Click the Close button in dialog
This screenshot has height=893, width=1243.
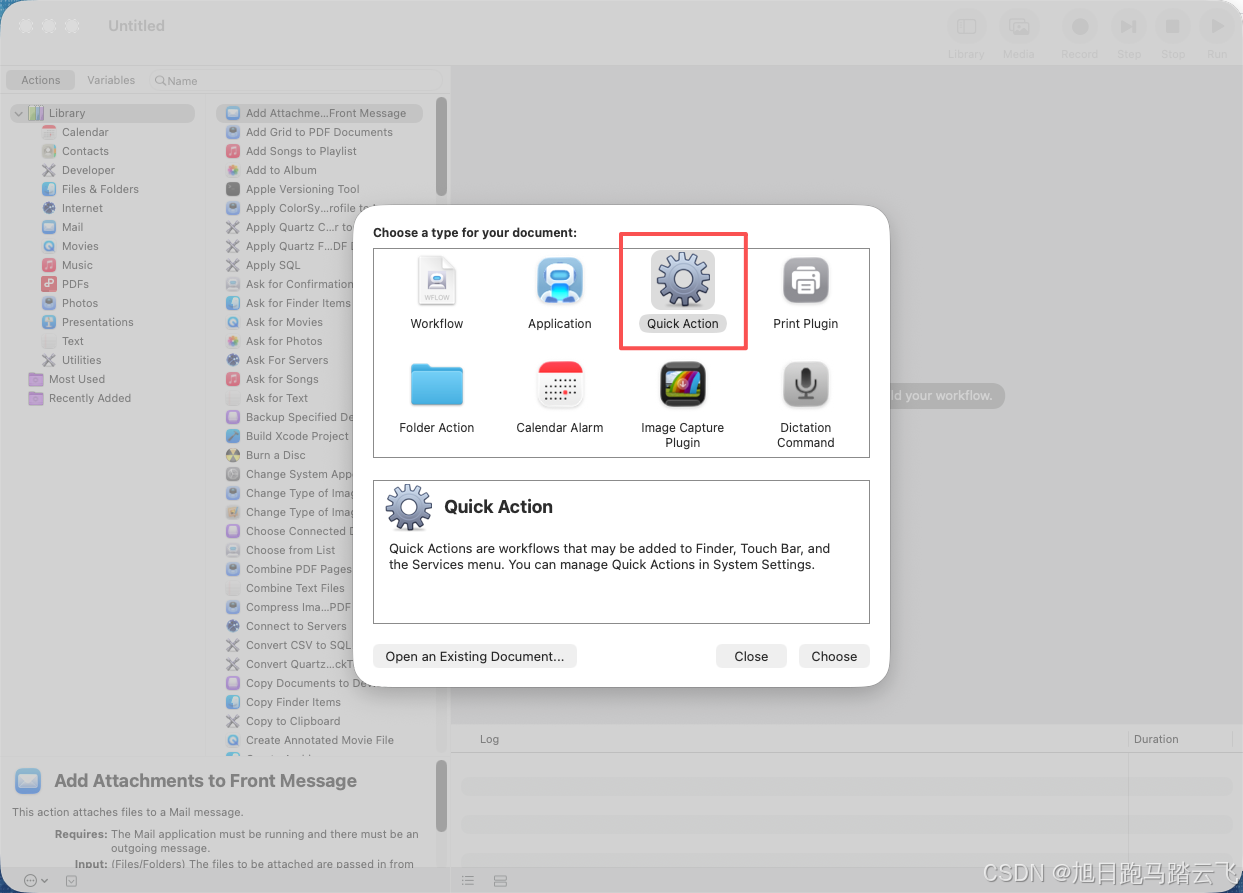pos(751,656)
